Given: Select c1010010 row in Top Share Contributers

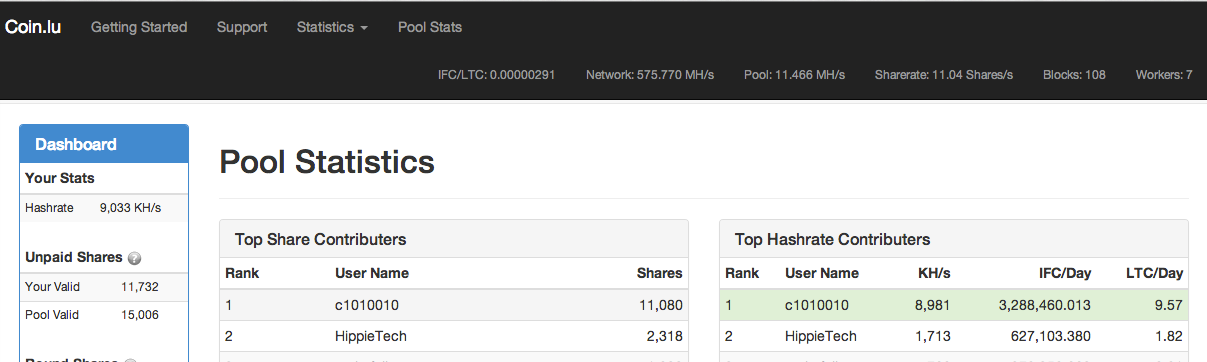Looking at the screenshot, I should [x=454, y=305].
